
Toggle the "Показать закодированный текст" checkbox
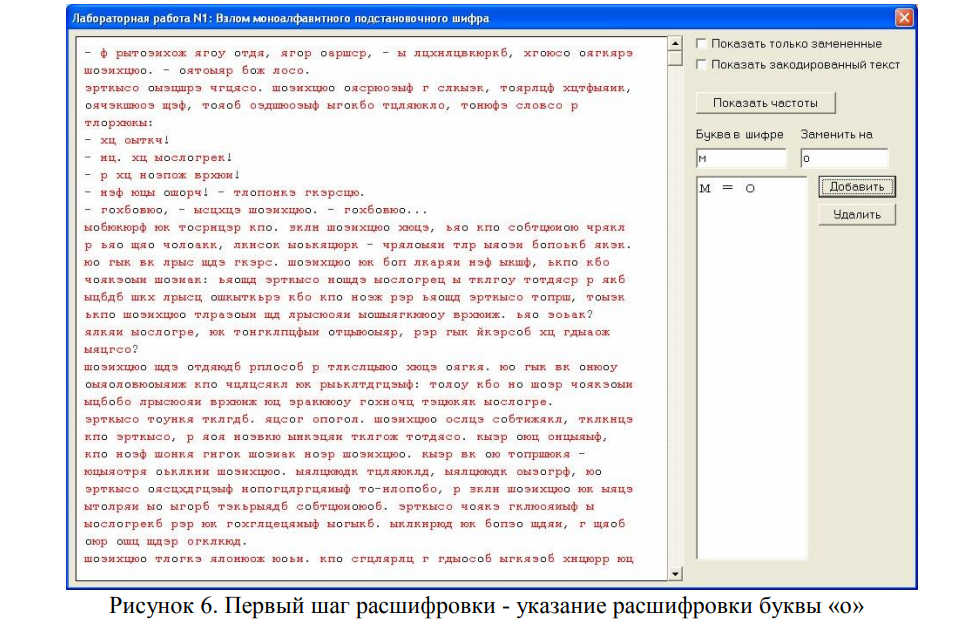[x=702, y=65]
